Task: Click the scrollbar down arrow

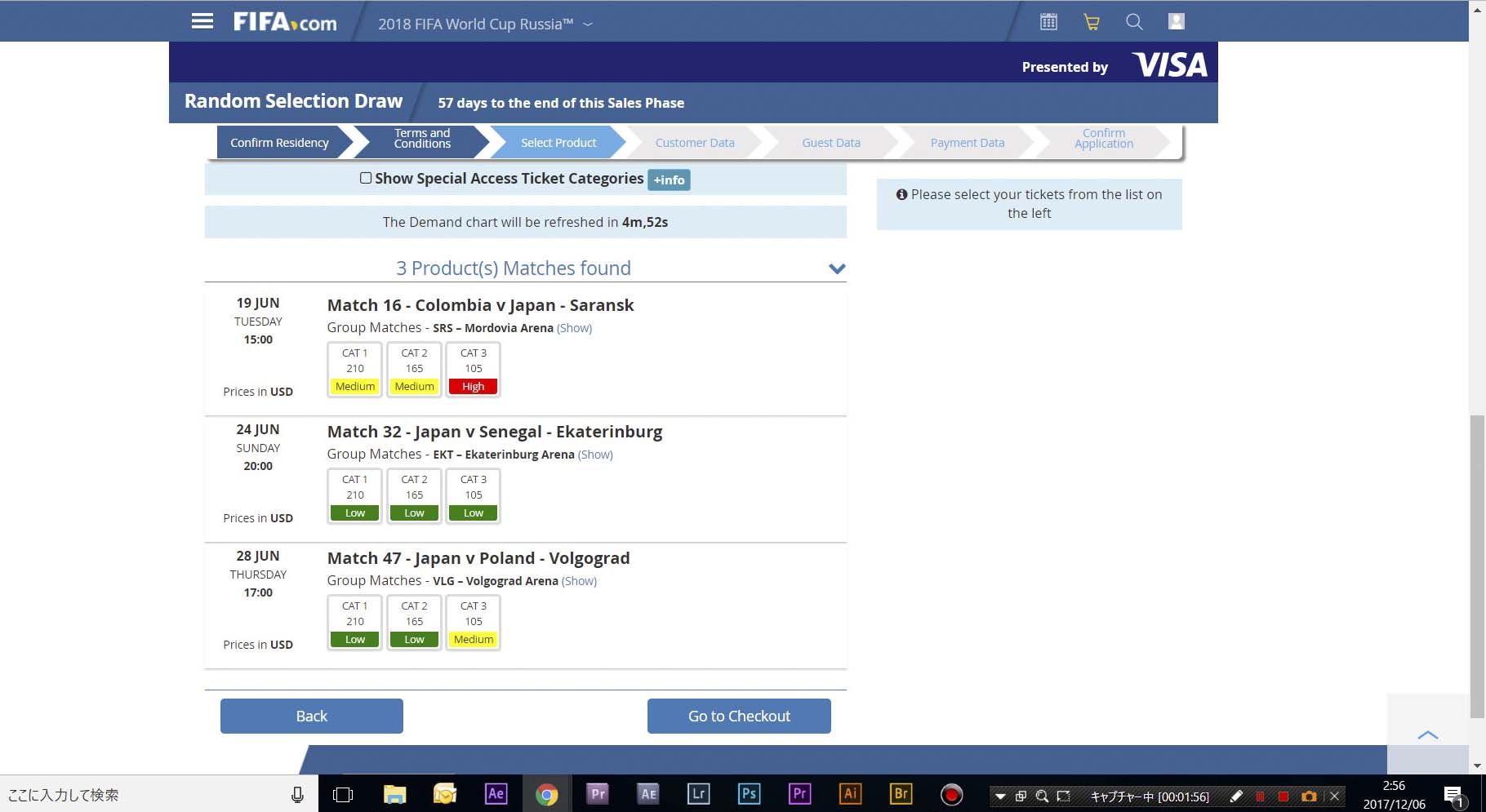Action: click(x=1477, y=766)
